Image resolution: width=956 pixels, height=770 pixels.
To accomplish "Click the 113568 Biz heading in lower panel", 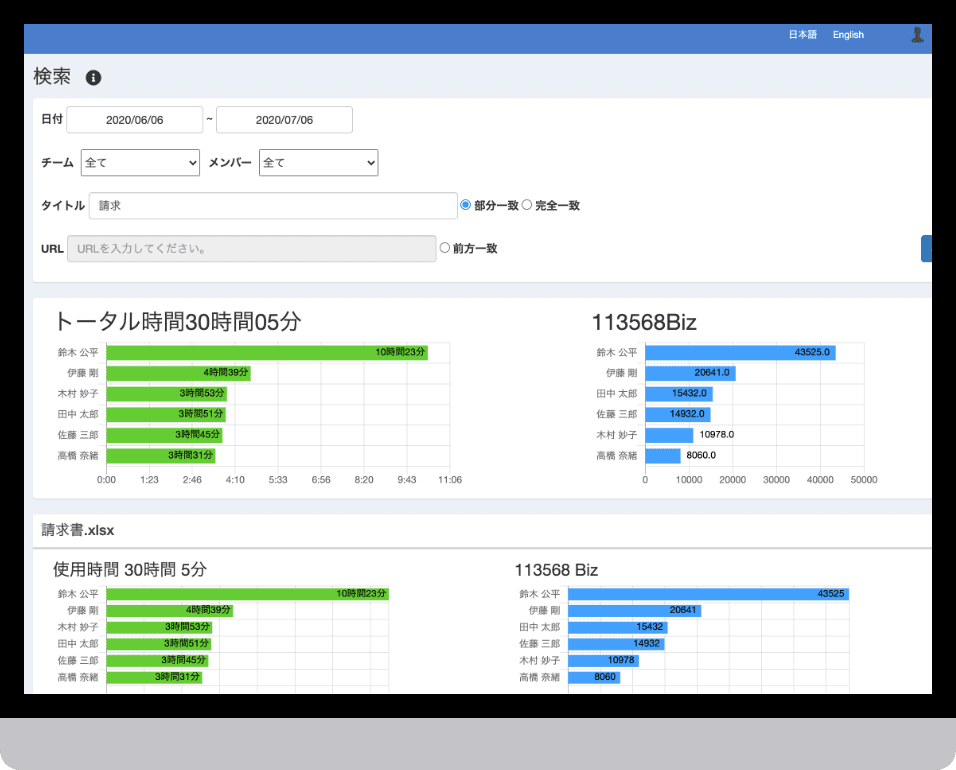I will [556, 570].
